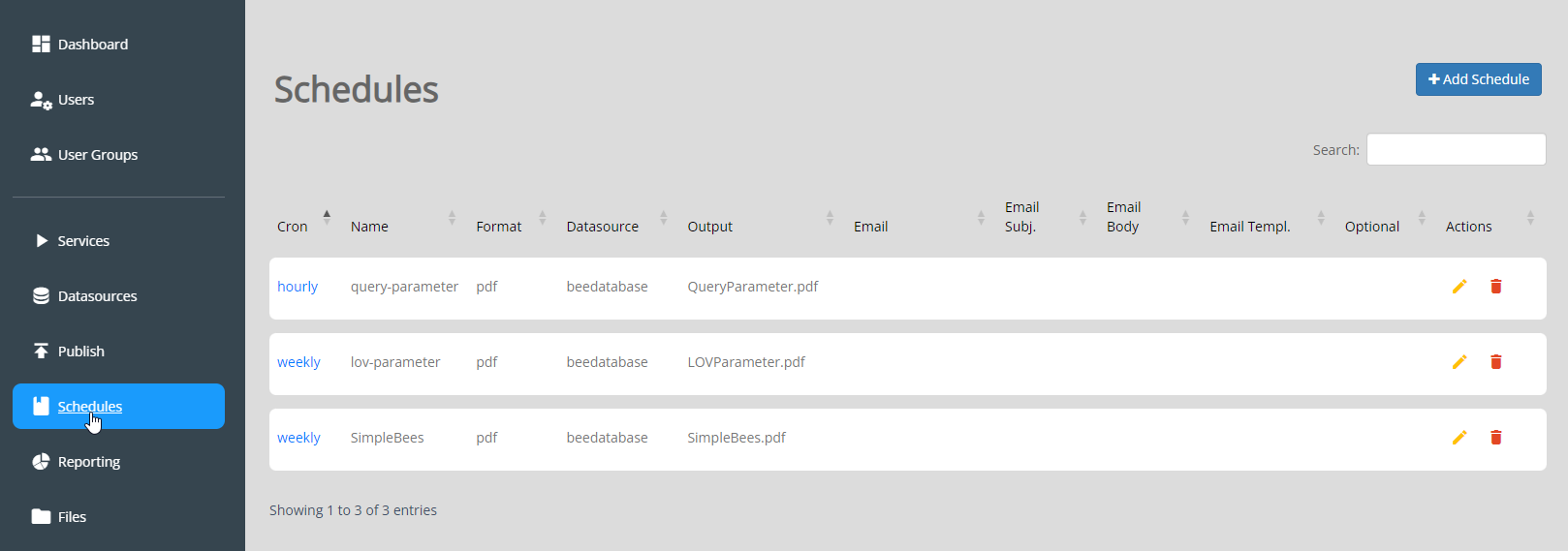
Task: Edit the lov-parameter schedule via pencil
Action: pos(1459,361)
